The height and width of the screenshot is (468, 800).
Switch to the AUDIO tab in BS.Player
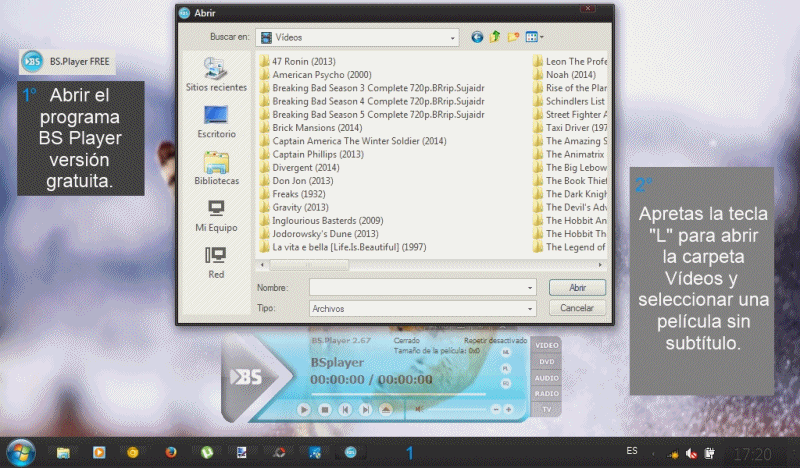point(546,378)
